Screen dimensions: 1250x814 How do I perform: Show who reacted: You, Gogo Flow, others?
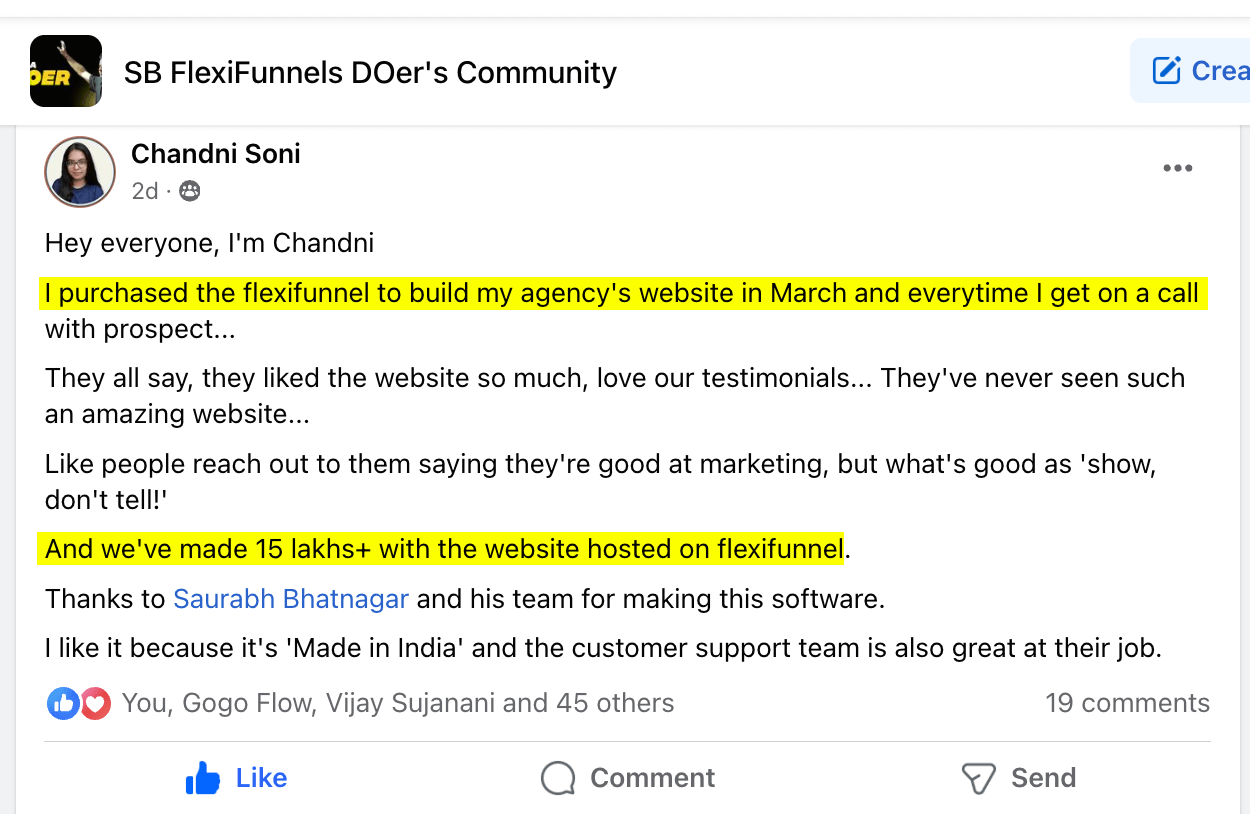click(397, 703)
